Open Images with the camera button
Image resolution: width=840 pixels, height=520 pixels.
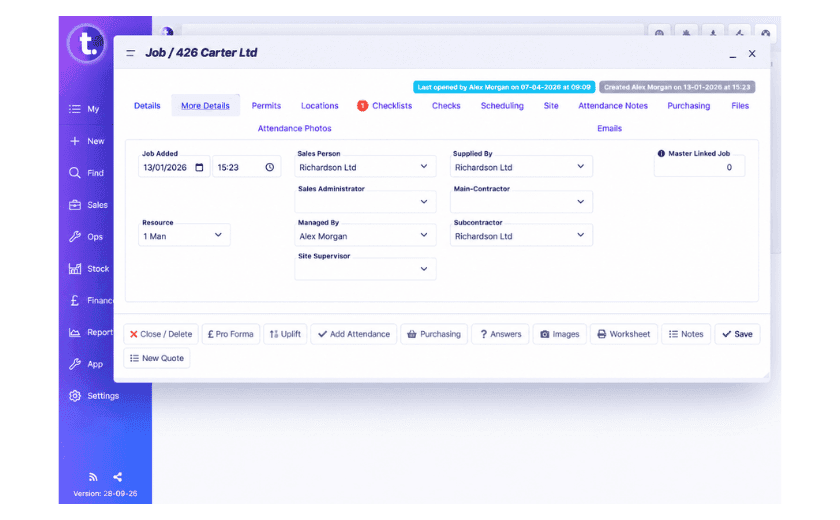click(559, 334)
